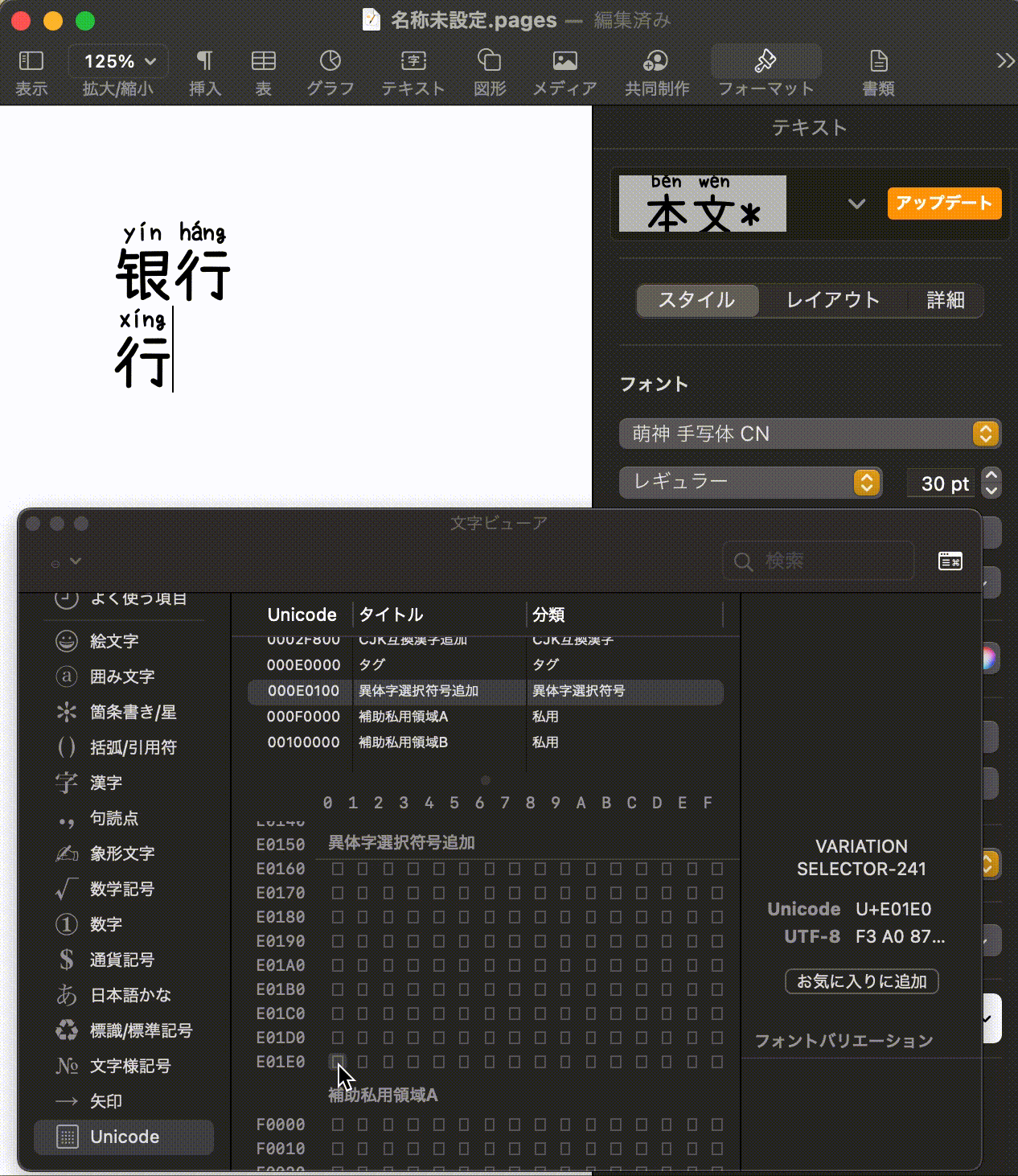
Task: Select the フォーマット paintbrush icon
Action: click(765, 71)
